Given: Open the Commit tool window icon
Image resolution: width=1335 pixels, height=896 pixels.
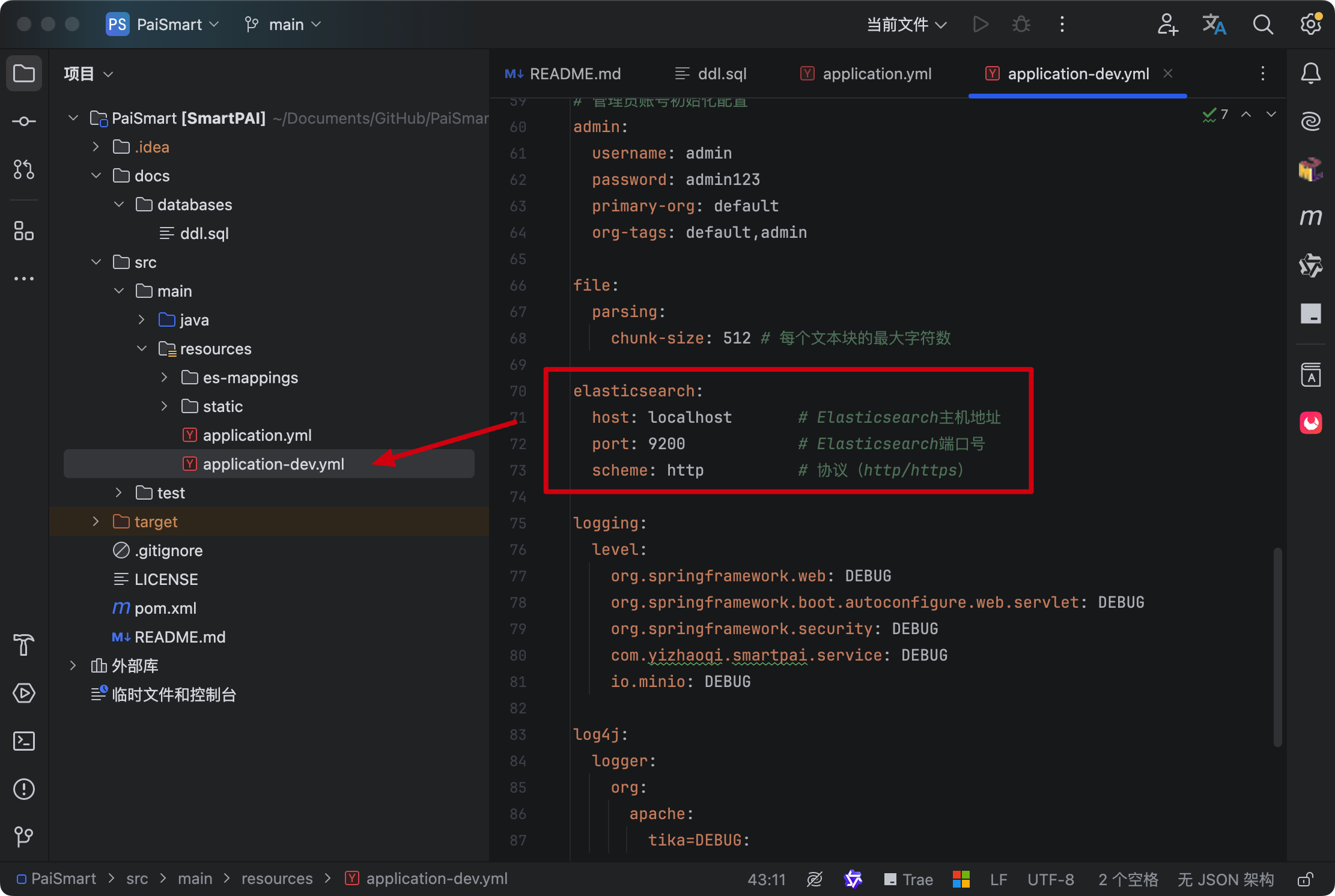Looking at the screenshot, I should (24, 122).
